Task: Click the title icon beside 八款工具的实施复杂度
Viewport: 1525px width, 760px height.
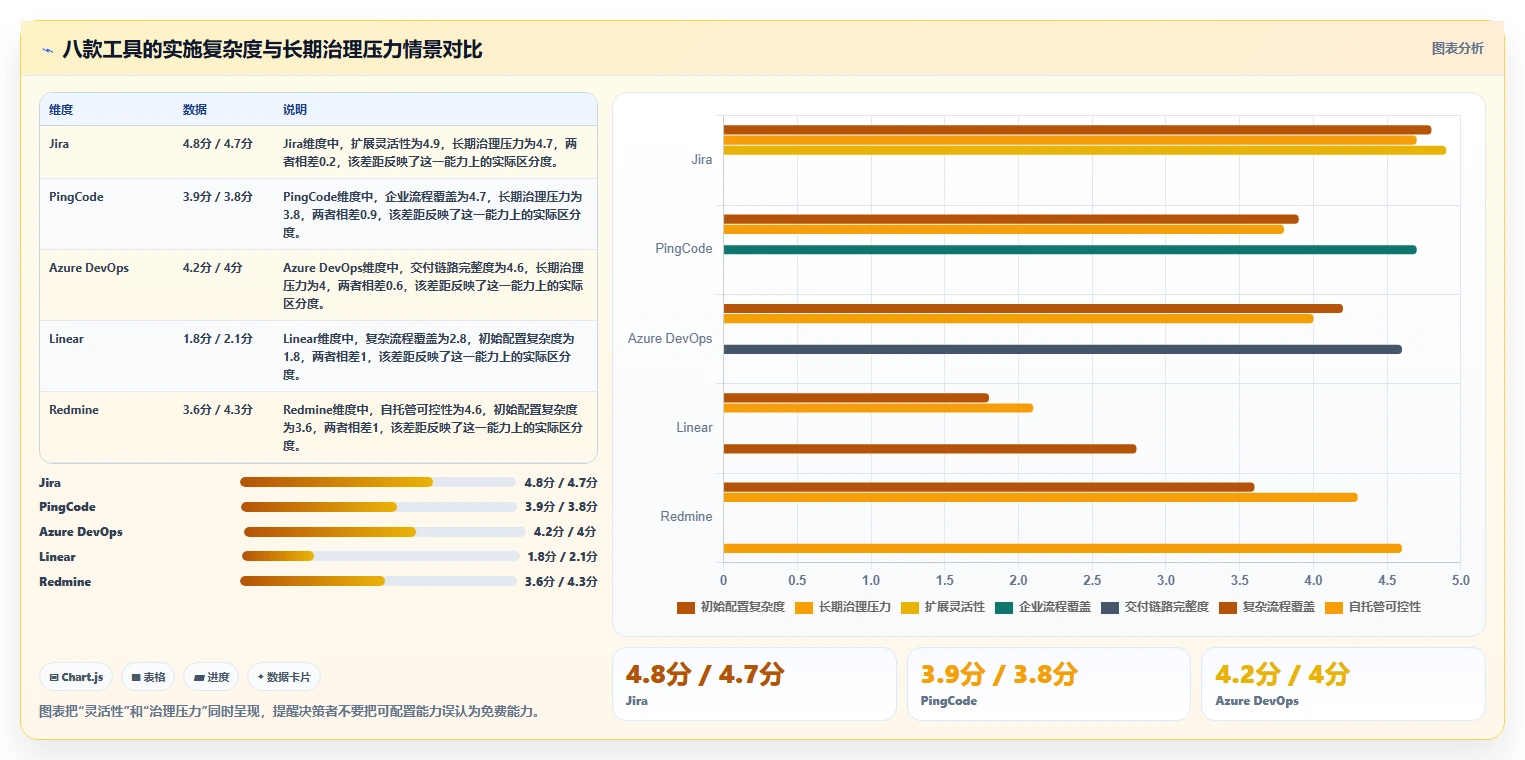Action: [x=47, y=50]
